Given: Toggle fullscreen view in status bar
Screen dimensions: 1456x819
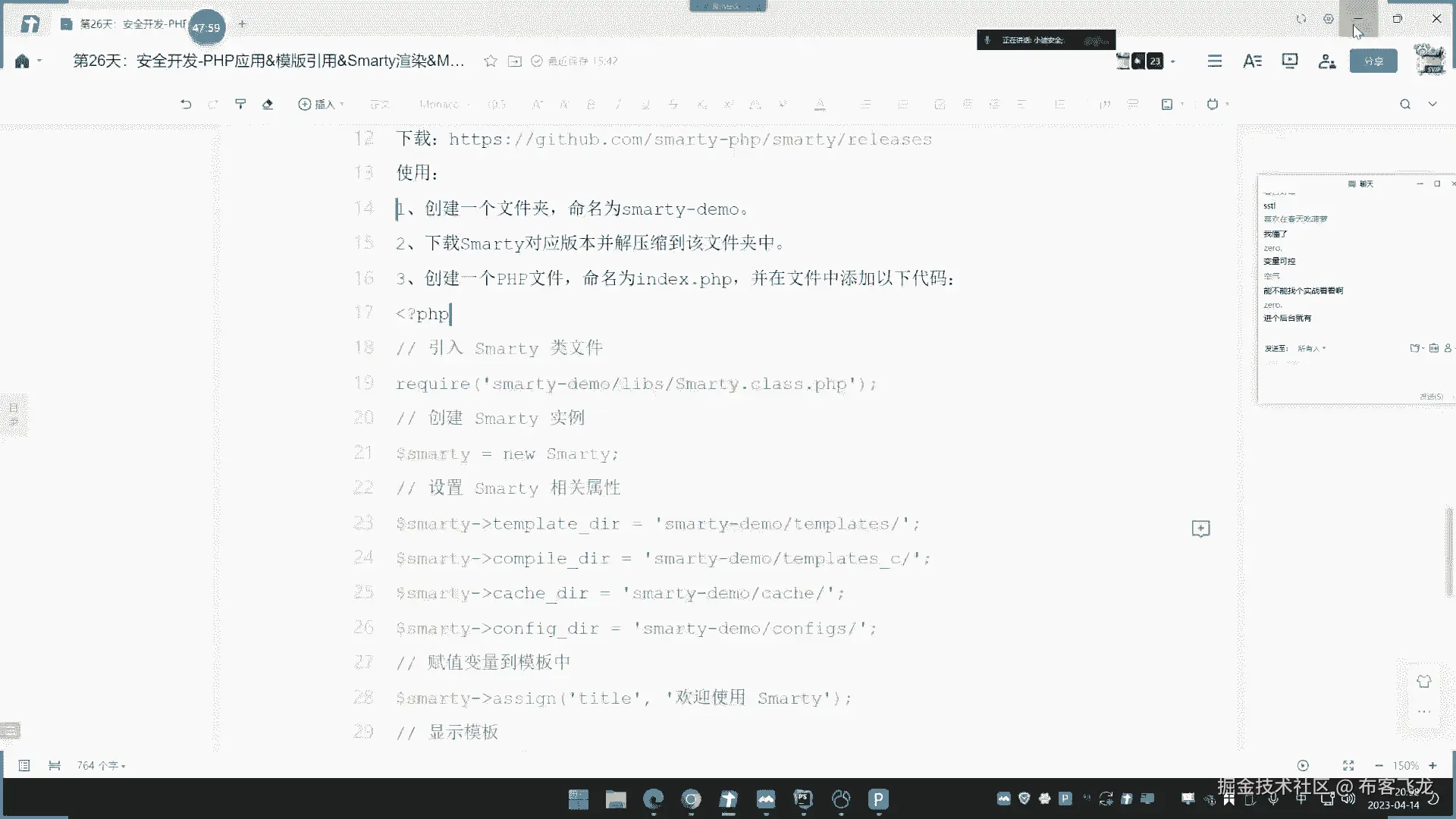Looking at the screenshot, I should tap(1348, 765).
